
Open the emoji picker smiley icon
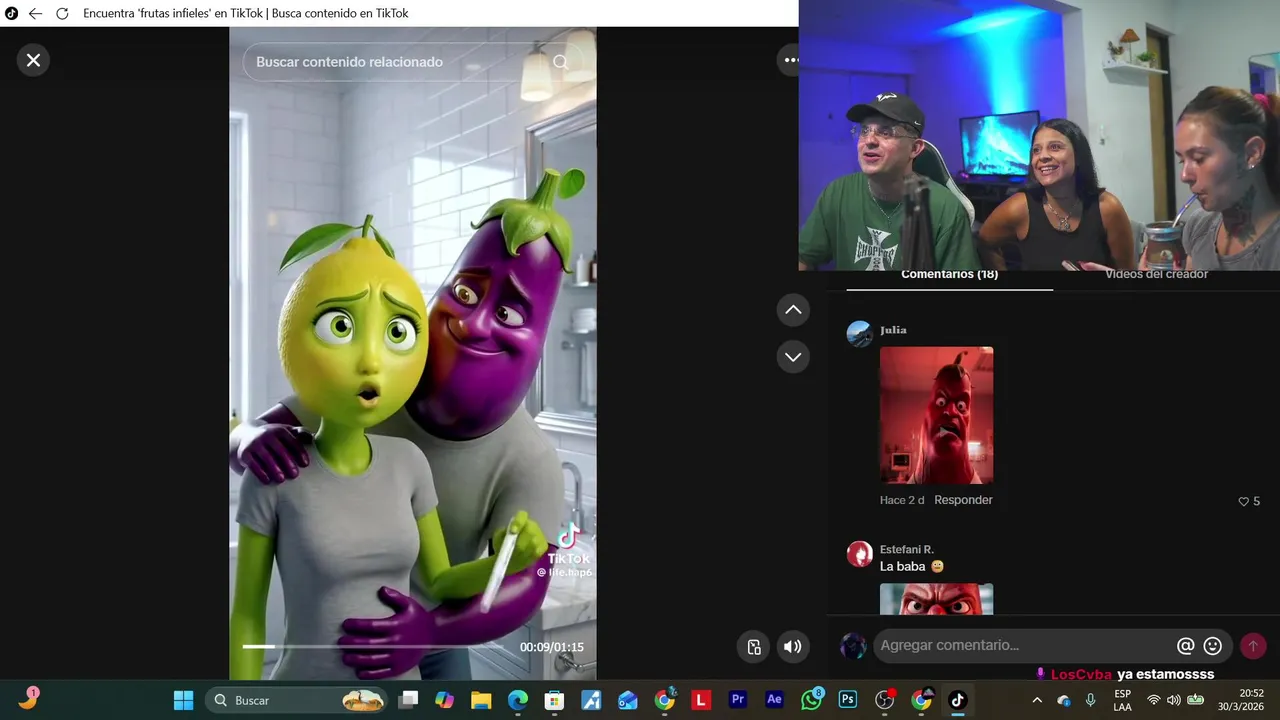point(1213,646)
